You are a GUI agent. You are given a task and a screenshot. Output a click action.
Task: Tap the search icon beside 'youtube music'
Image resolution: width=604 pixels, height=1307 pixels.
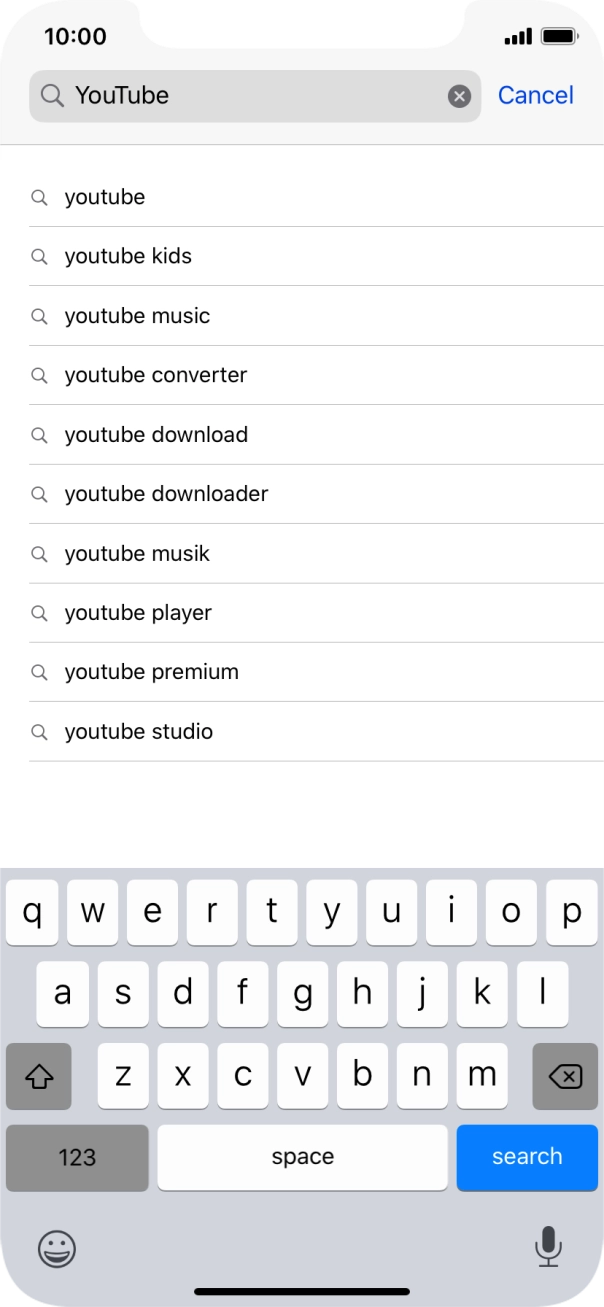pos(40,315)
